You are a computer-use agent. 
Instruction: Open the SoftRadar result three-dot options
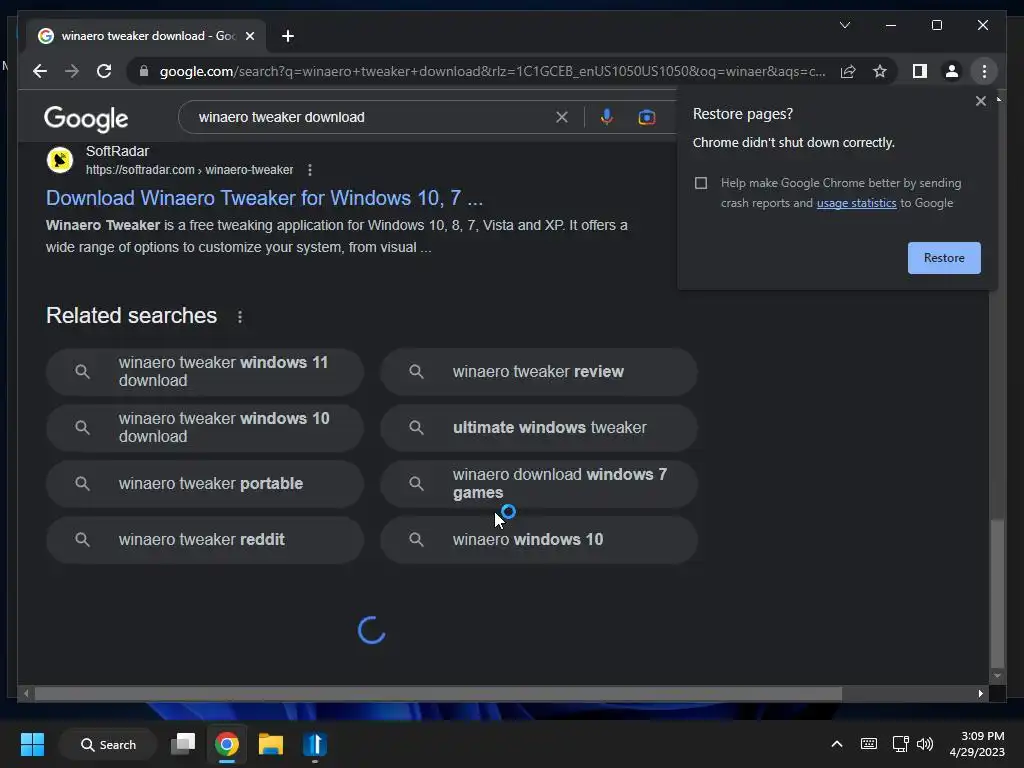[x=310, y=170]
